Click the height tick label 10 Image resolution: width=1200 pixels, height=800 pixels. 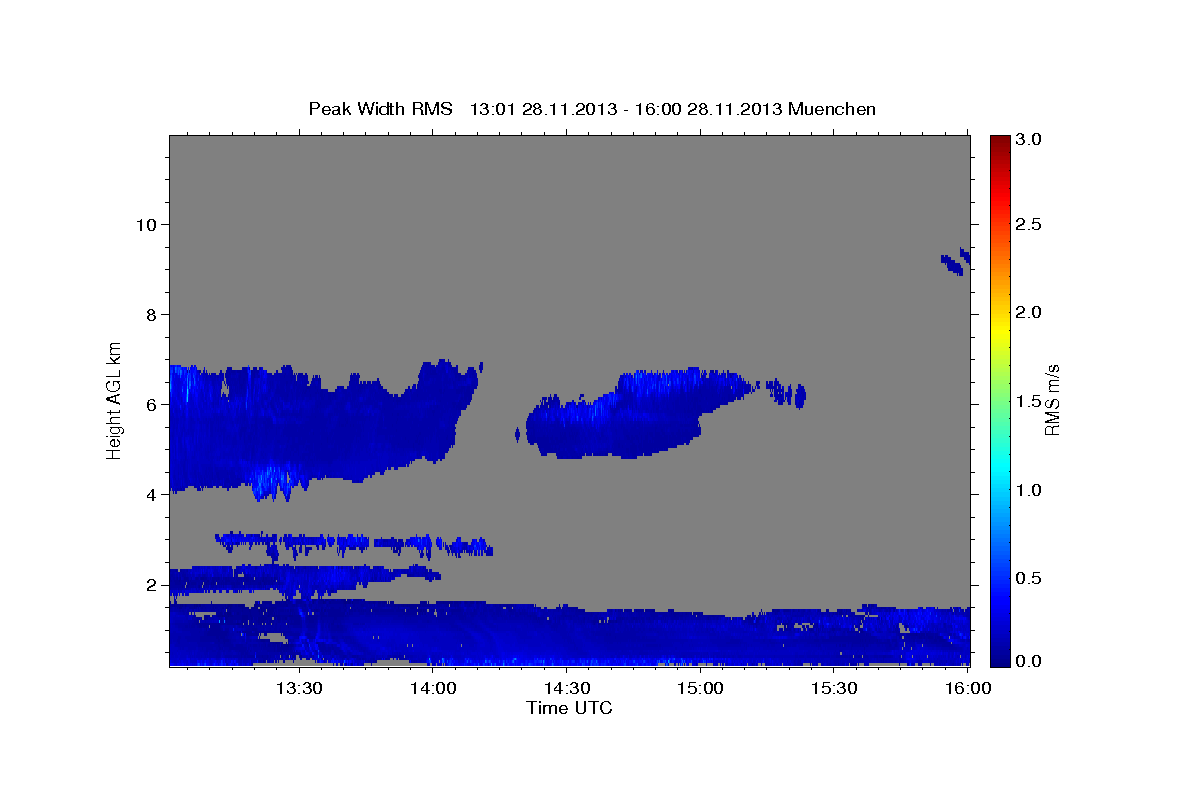point(147,224)
